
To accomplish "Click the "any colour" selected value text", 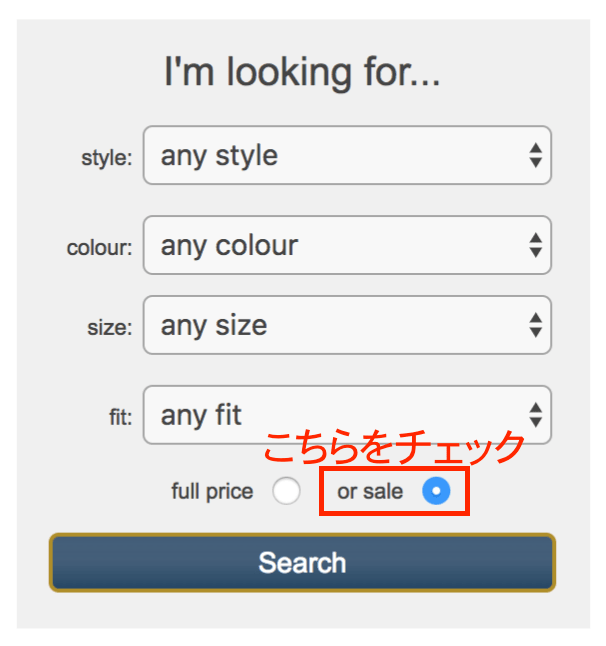I will [x=229, y=245].
